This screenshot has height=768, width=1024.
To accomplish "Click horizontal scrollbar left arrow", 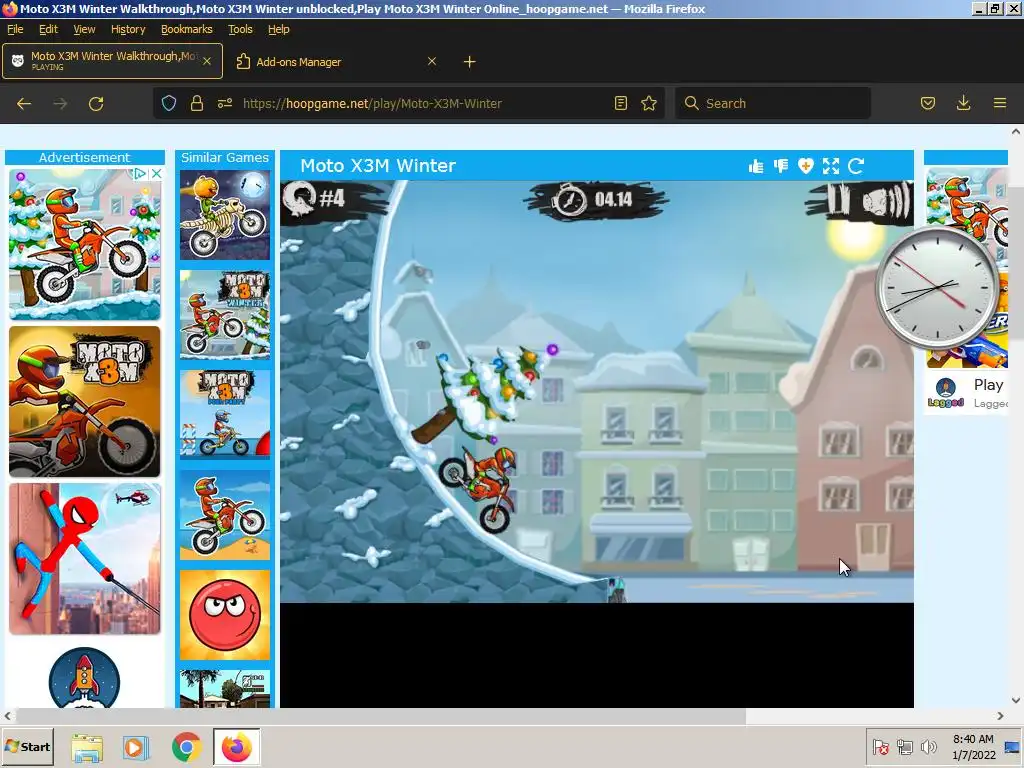I will 7,716.
